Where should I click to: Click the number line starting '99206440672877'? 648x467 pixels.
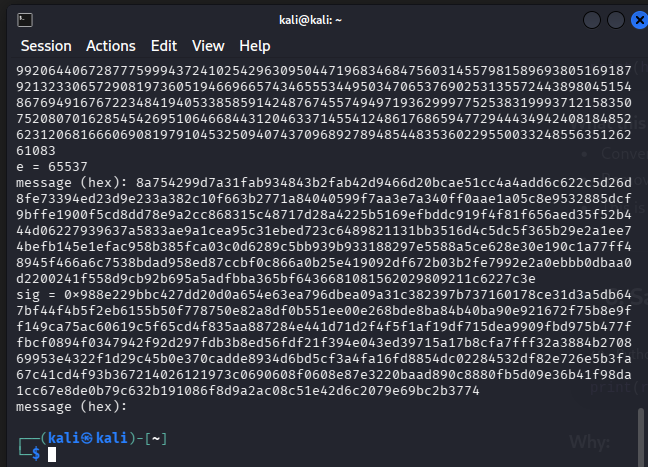pyautogui.click(x=324, y=71)
